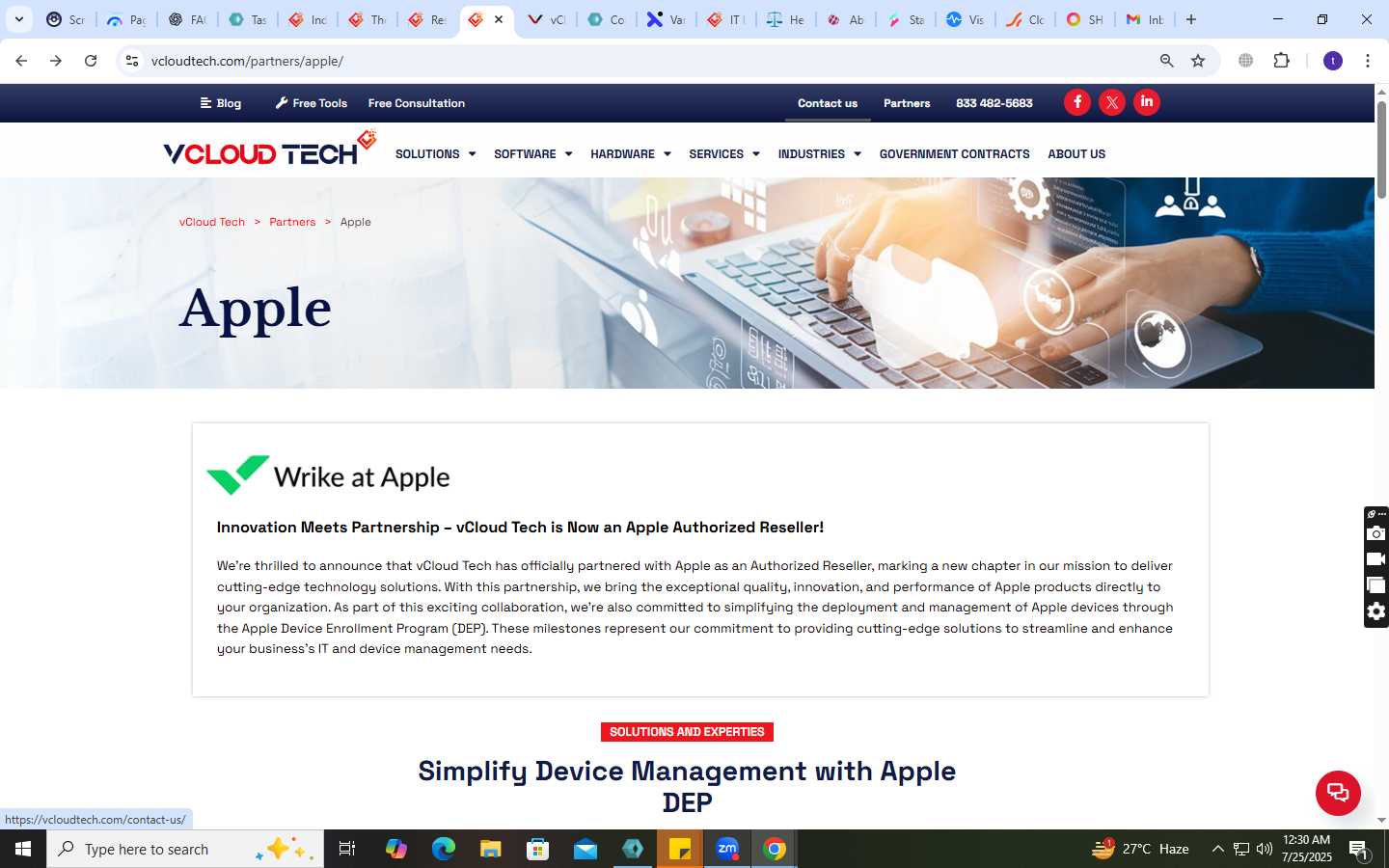This screenshot has width=1389, height=868.
Task: Click the page vertical scrollbar thumb
Action: coord(1381,149)
